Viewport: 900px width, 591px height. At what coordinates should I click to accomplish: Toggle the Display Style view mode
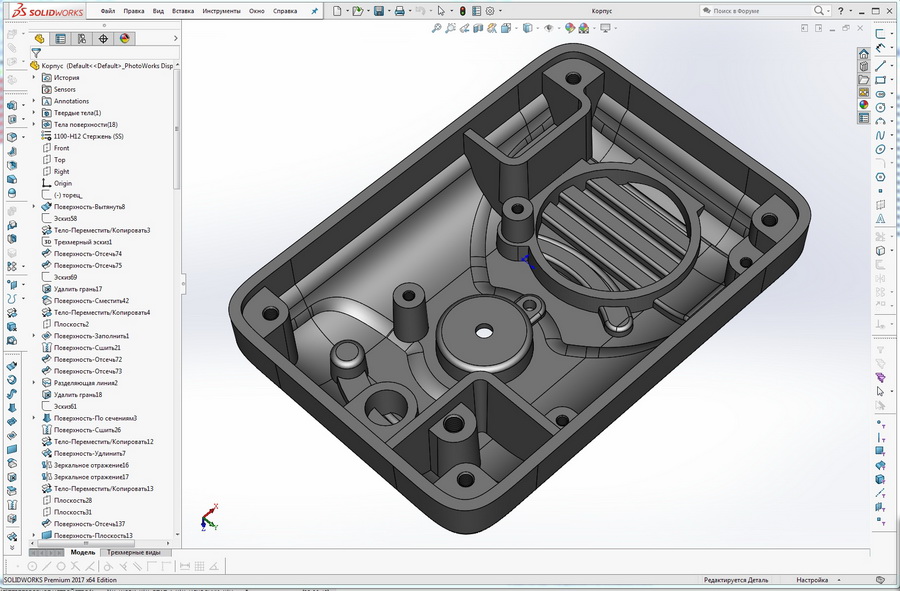pyautogui.click(x=527, y=28)
